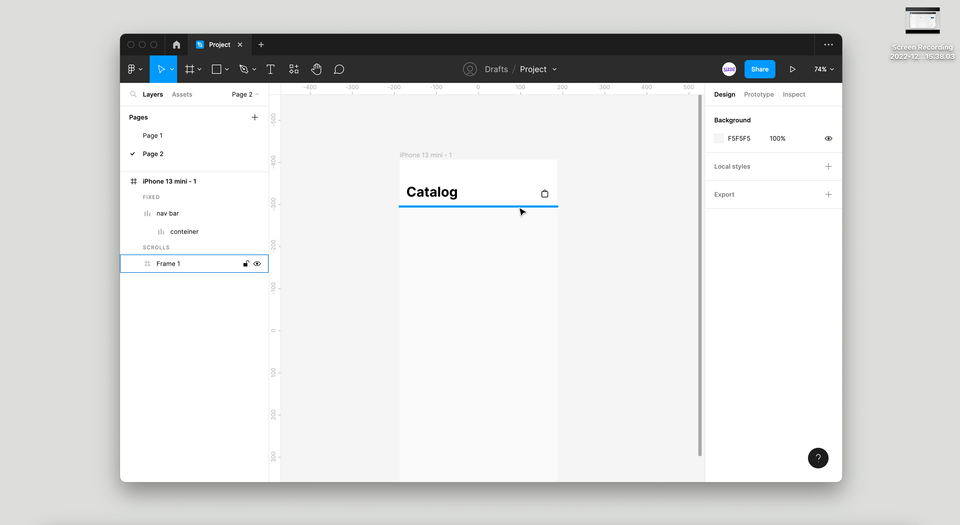Click the shopping bag icon on canvas
The height and width of the screenshot is (525, 960).
544,193
